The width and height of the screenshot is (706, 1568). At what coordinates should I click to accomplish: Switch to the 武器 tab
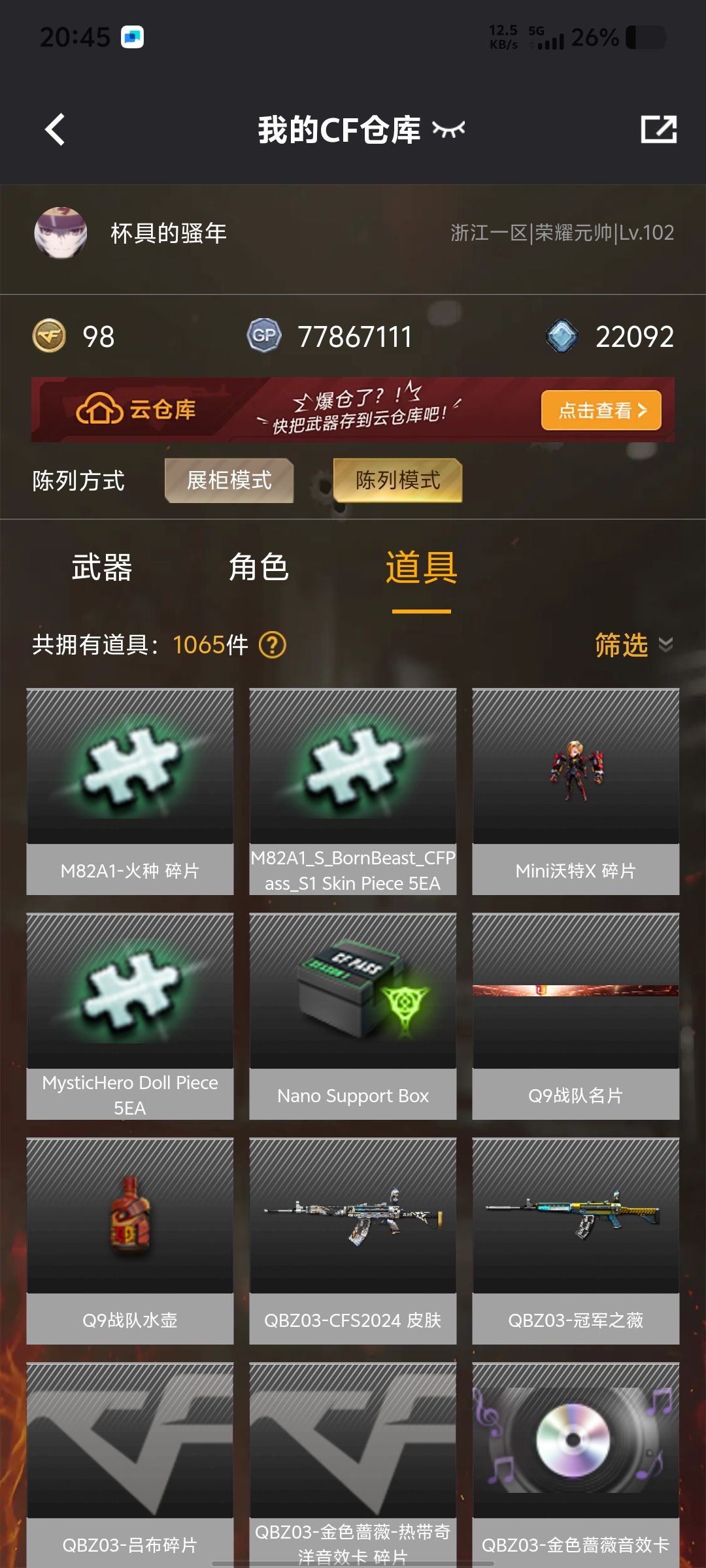[102, 566]
